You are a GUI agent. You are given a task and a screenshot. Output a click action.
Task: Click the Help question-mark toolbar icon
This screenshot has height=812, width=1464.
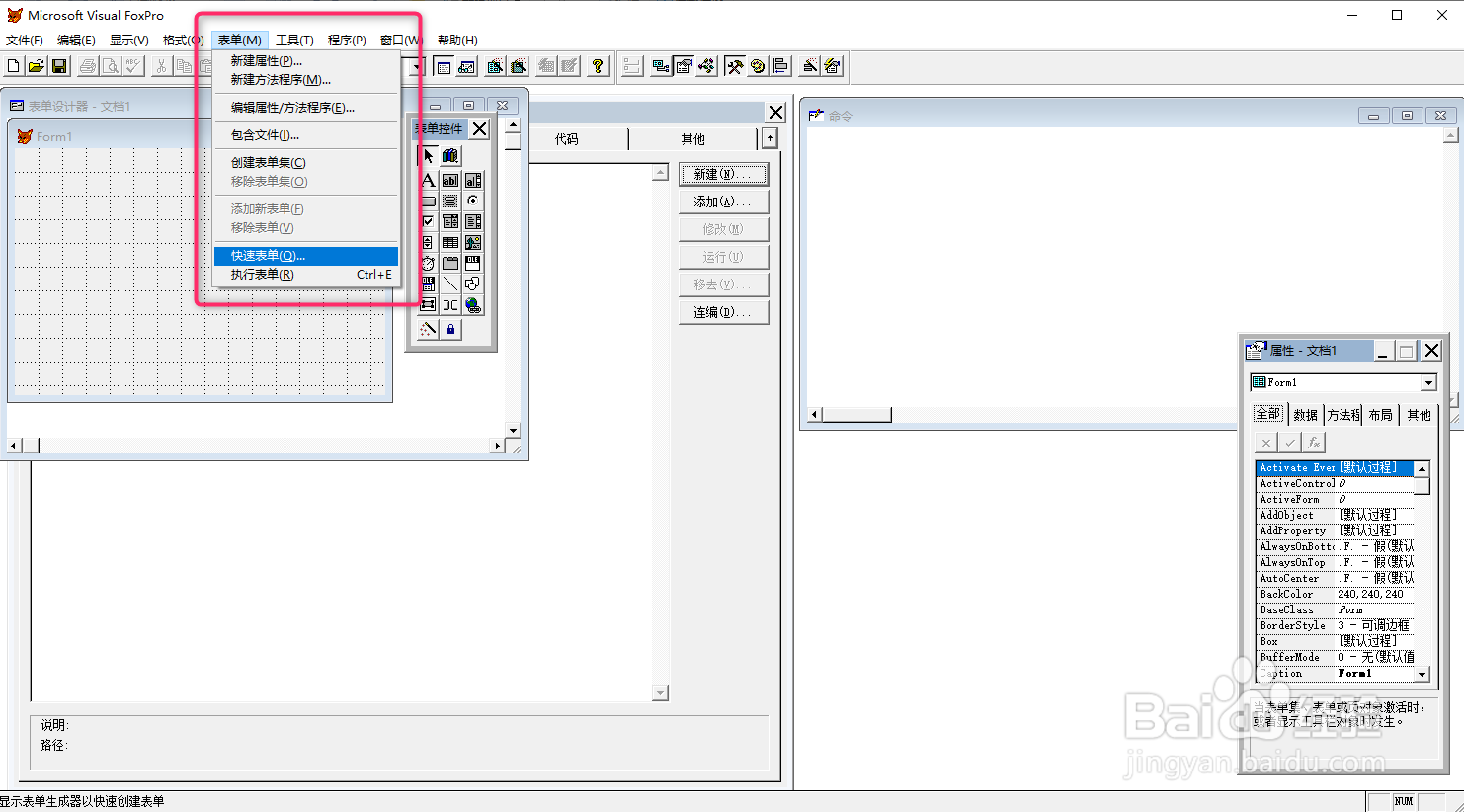point(598,66)
